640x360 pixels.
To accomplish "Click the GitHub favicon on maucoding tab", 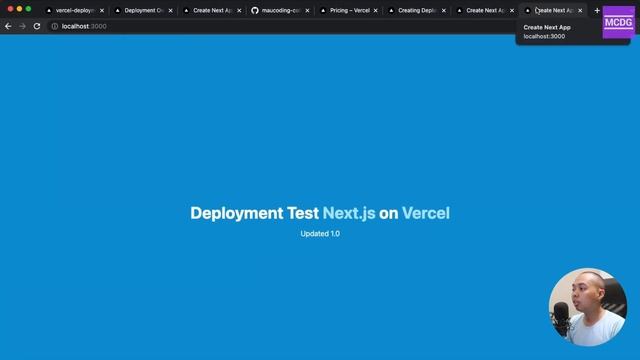I will pyautogui.click(x=255, y=11).
